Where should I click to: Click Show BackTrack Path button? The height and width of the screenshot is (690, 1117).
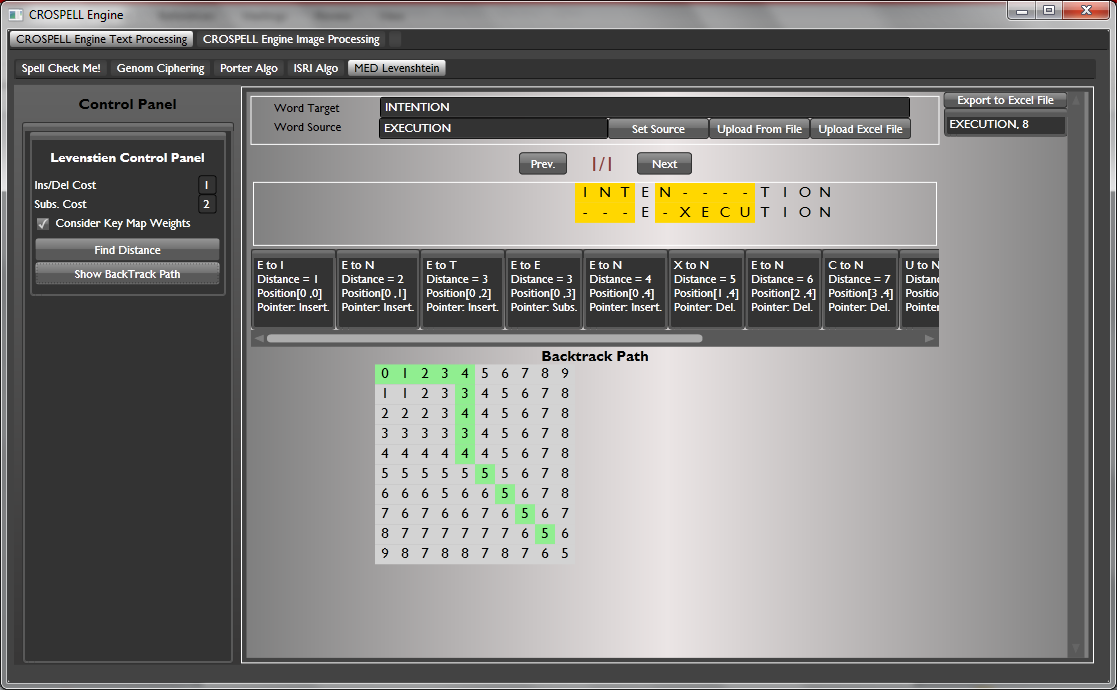(x=127, y=274)
